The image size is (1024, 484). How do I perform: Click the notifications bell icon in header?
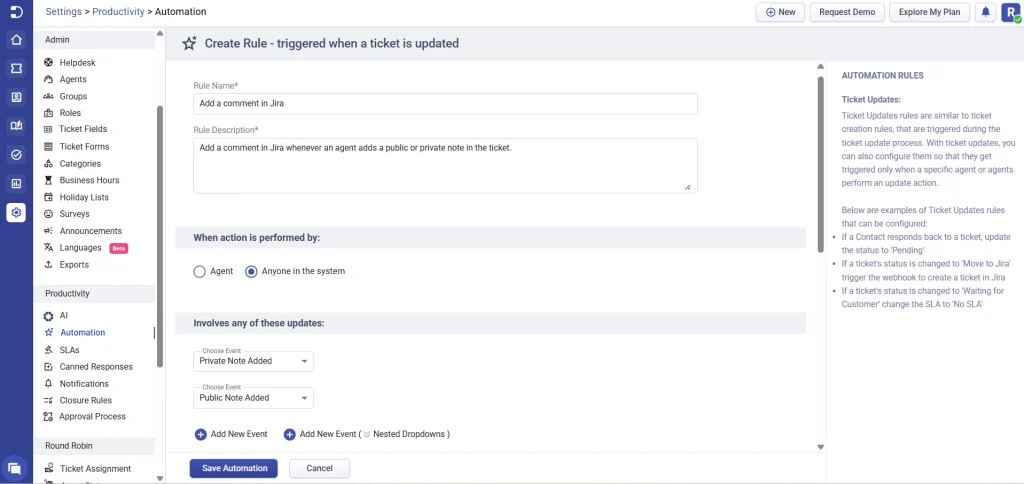(985, 12)
